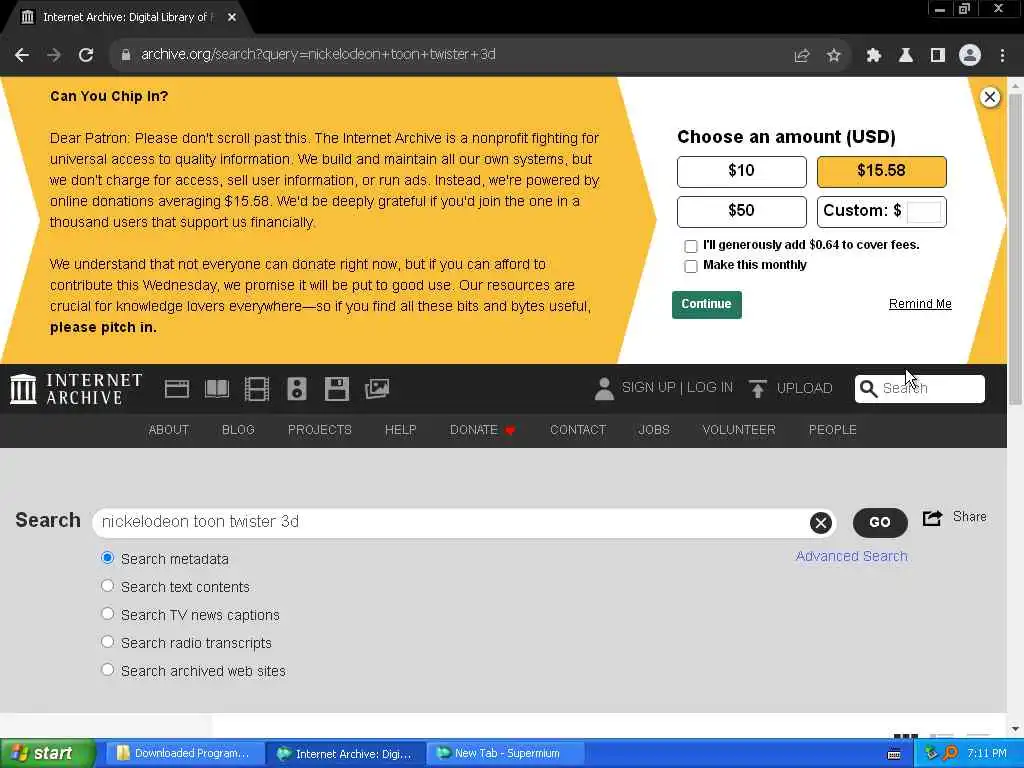Open the Images icon in nav bar

coord(377,389)
